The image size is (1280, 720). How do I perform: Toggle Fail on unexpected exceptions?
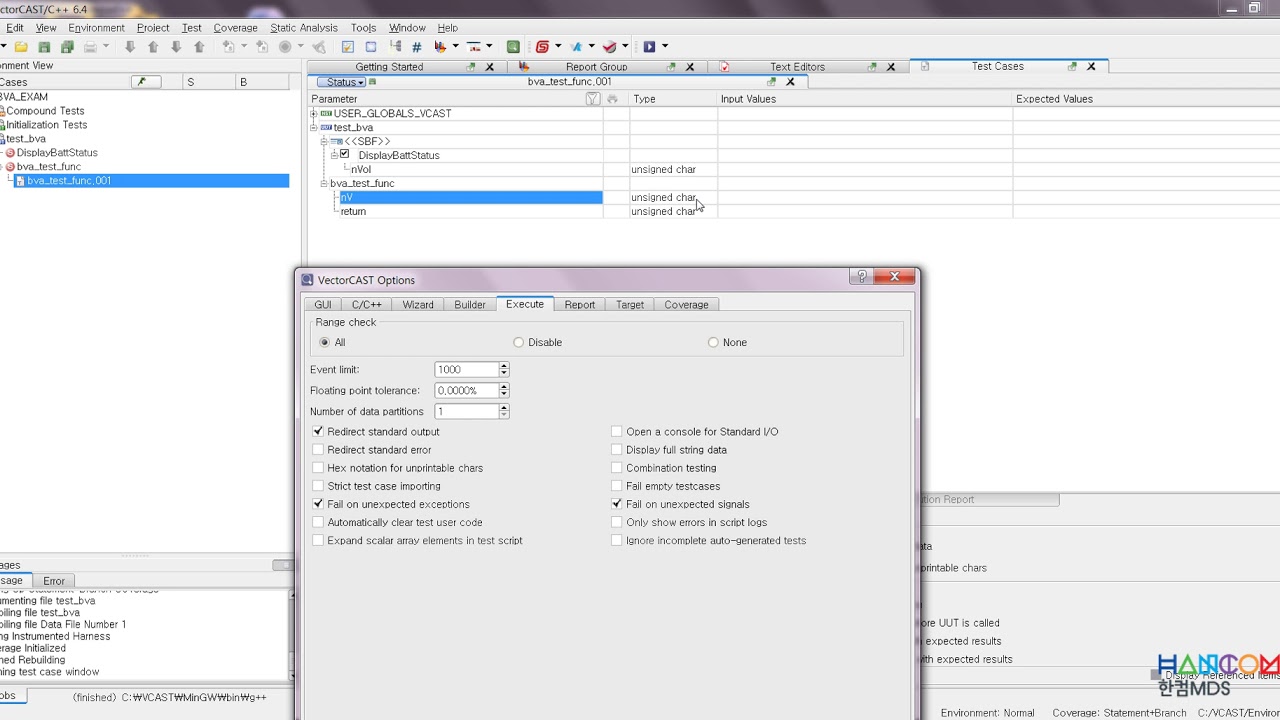click(318, 504)
